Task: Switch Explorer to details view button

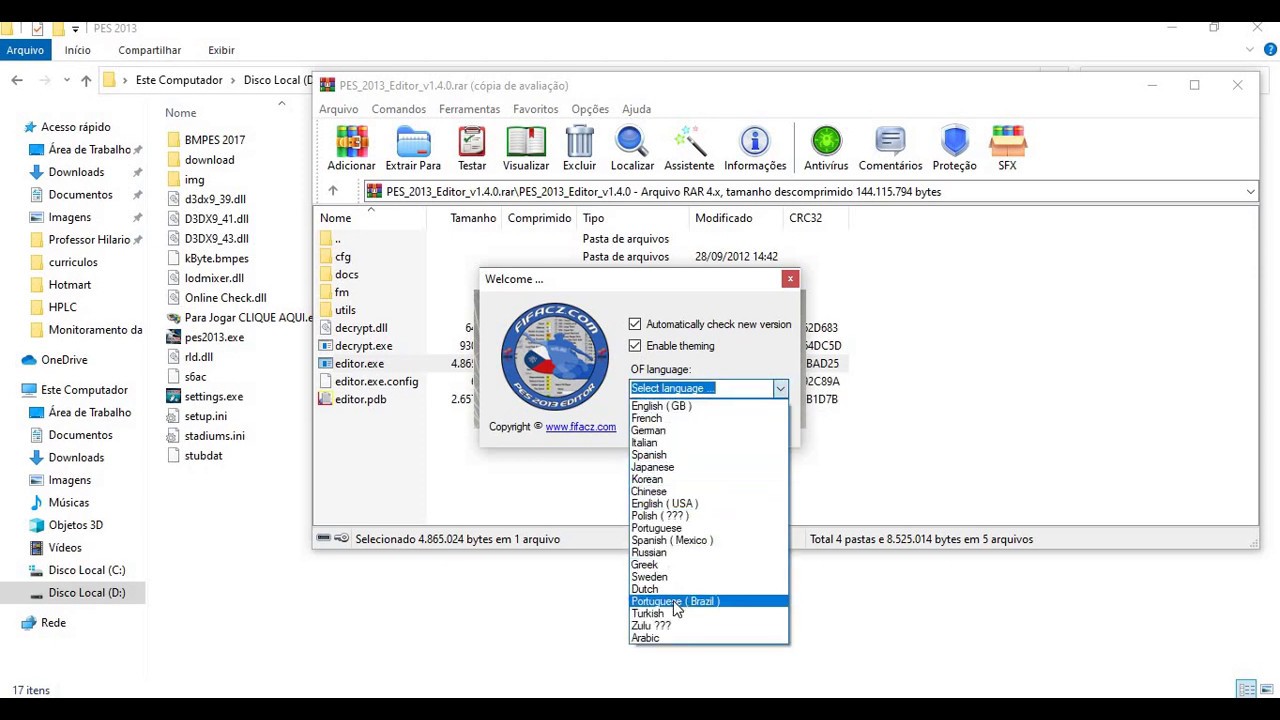Action: pyautogui.click(x=1247, y=689)
